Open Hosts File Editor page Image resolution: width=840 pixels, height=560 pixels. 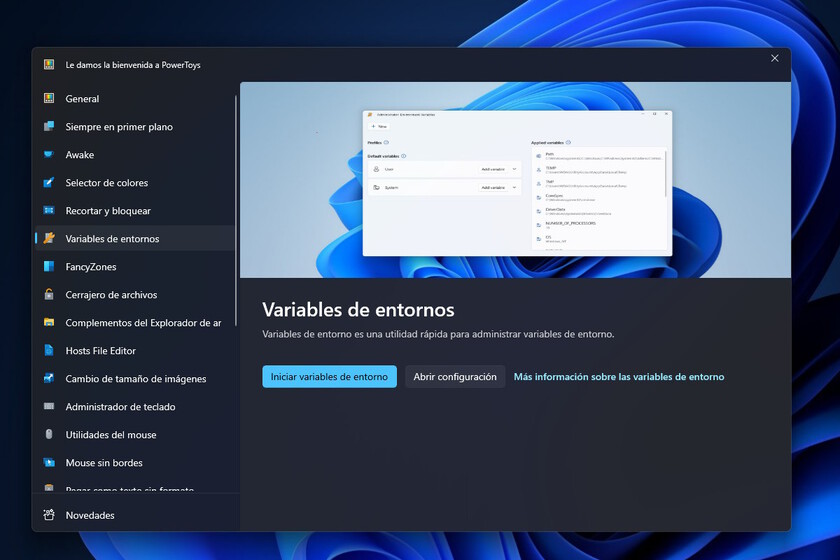pyautogui.click(x=134, y=350)
